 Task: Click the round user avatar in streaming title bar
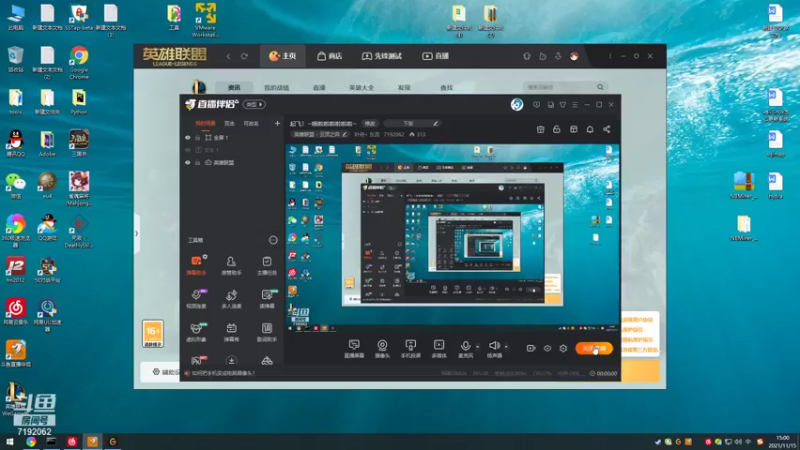pos(517,105)
